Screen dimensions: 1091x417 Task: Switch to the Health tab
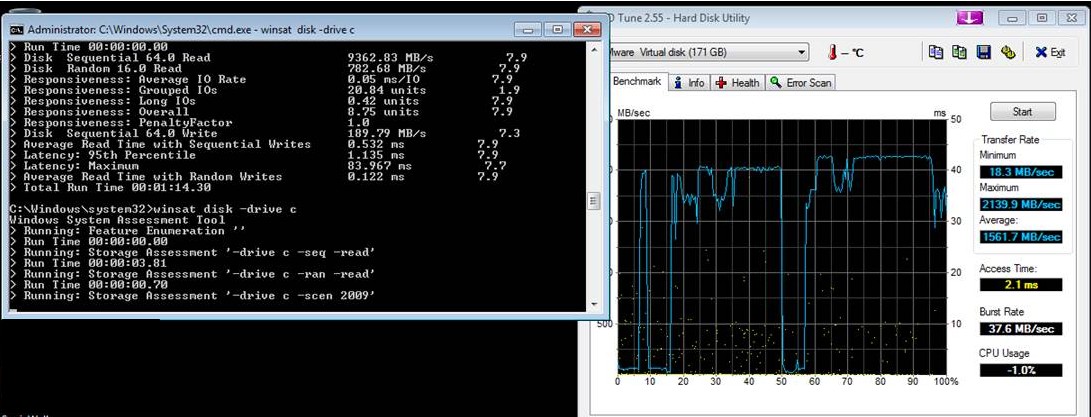[738, 83]
